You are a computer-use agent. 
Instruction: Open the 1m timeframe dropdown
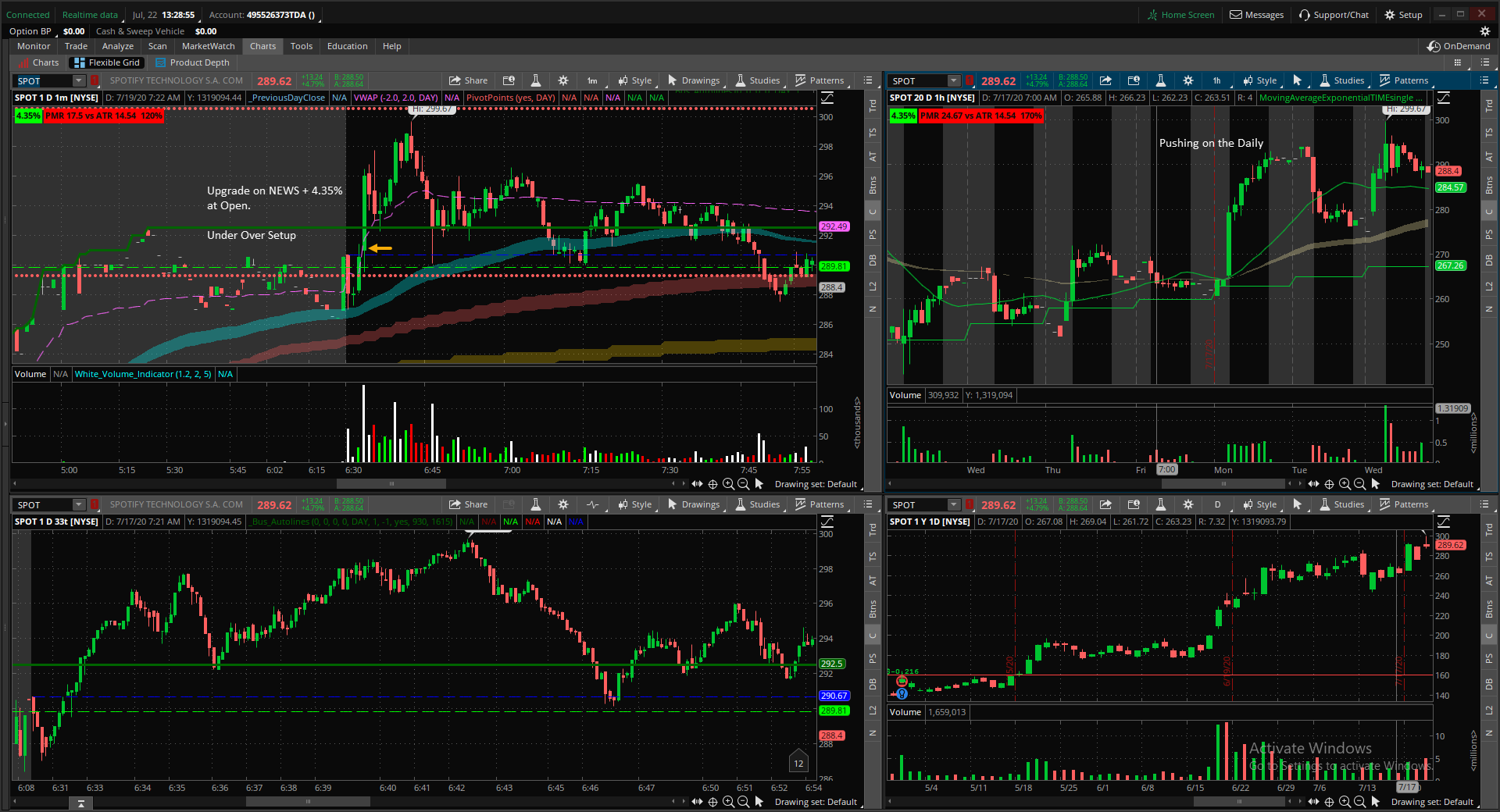click(594, 80)
